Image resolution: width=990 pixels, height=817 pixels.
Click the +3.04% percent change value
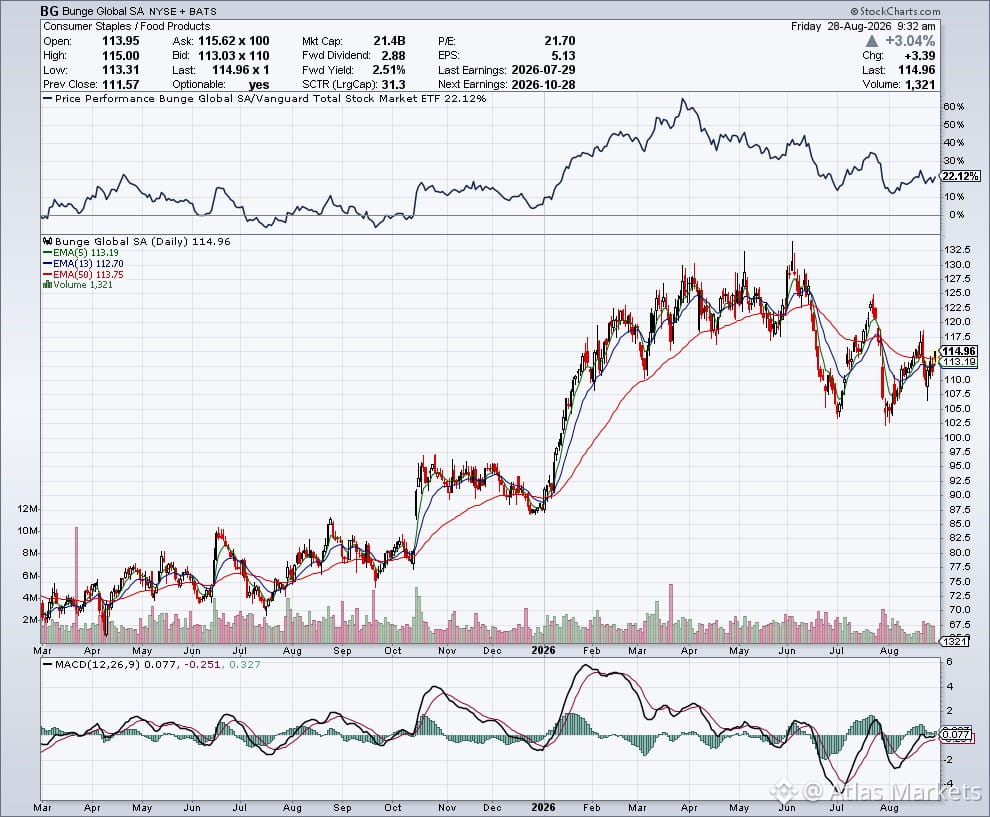(910, 41)
